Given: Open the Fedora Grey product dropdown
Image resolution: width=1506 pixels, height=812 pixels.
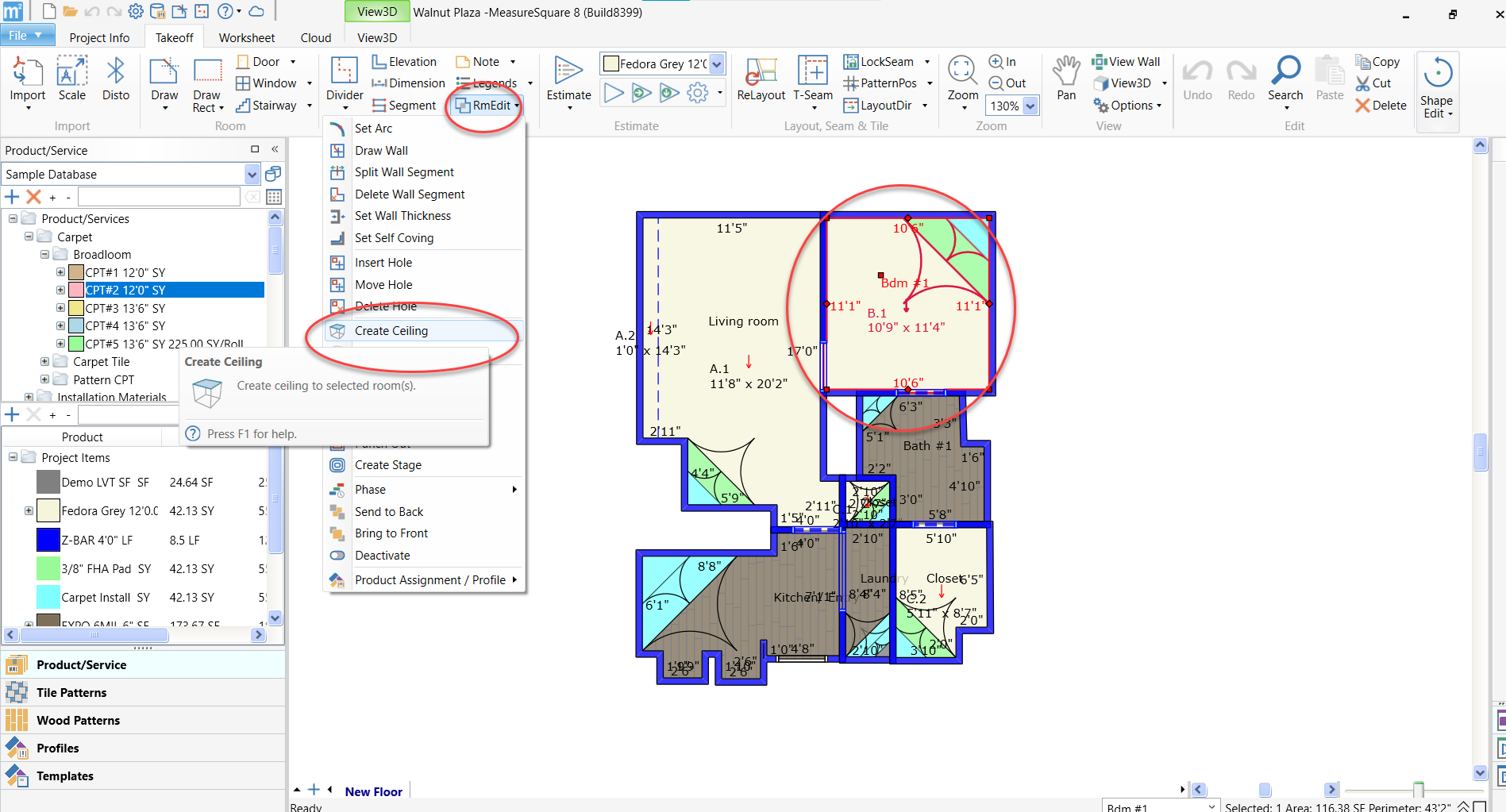Looking at the screenshot, I should pyautogui.click(x=716, y=63).
